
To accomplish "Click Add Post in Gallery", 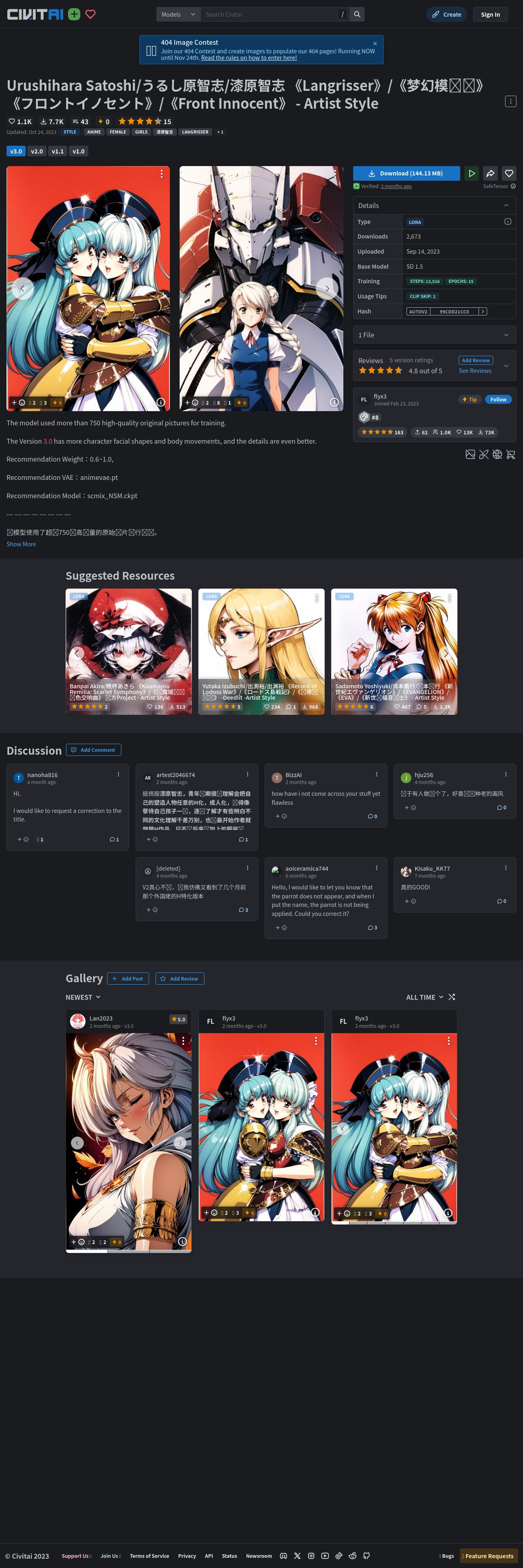I will pyautogui.click(x=128, y=979).
